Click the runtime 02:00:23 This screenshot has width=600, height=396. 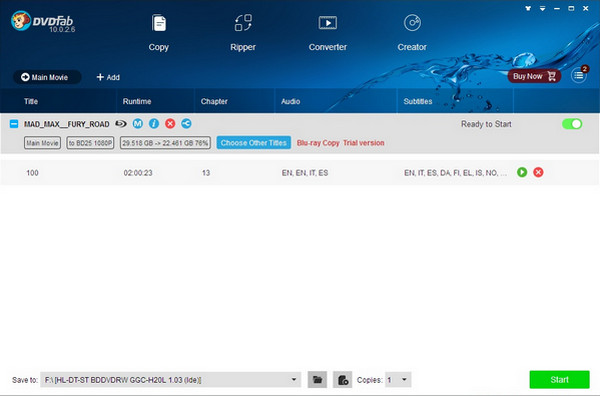[138, 173]
